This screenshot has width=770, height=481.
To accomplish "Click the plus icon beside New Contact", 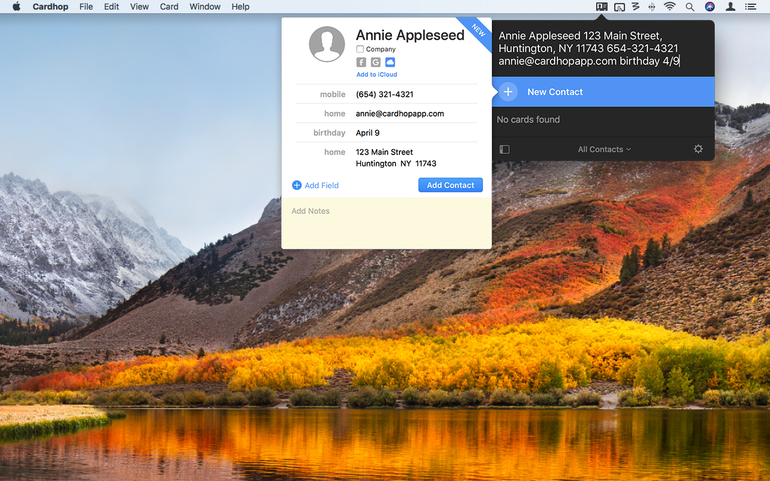I will click(x=508, y=92).
